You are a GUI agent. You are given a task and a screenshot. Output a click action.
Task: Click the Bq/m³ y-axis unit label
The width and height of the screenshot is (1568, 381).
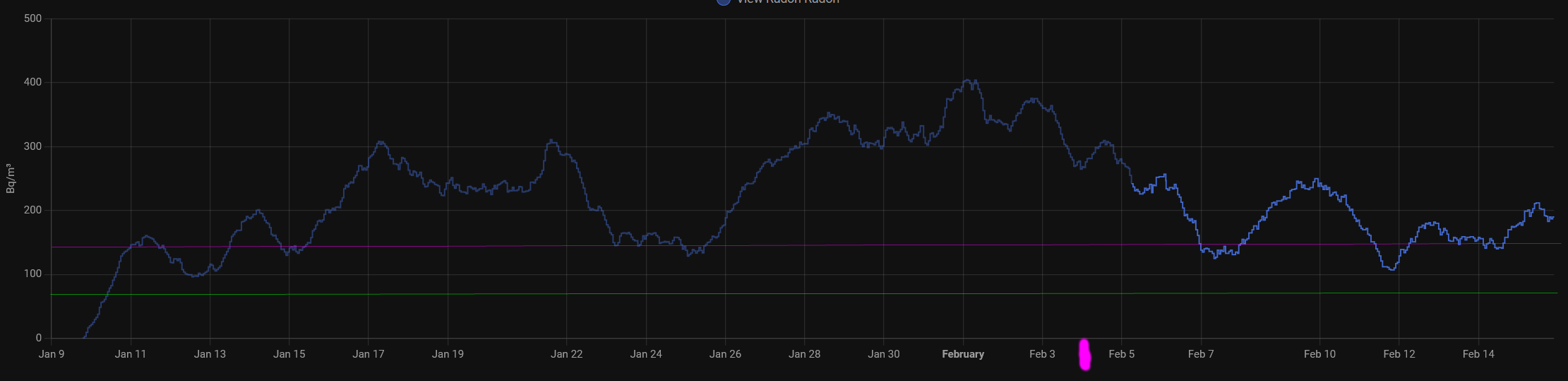coord(11,178)
